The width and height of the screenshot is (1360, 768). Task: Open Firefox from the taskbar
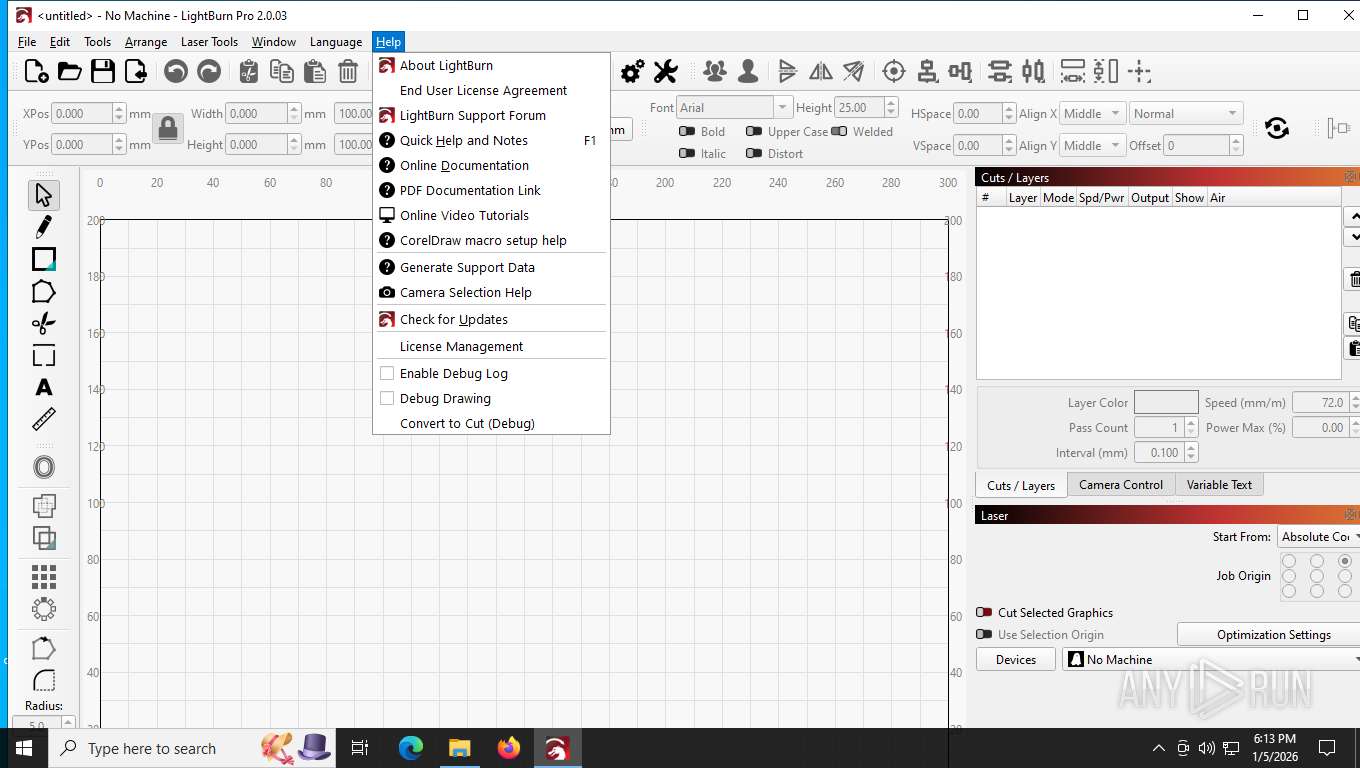click(509, 748)
